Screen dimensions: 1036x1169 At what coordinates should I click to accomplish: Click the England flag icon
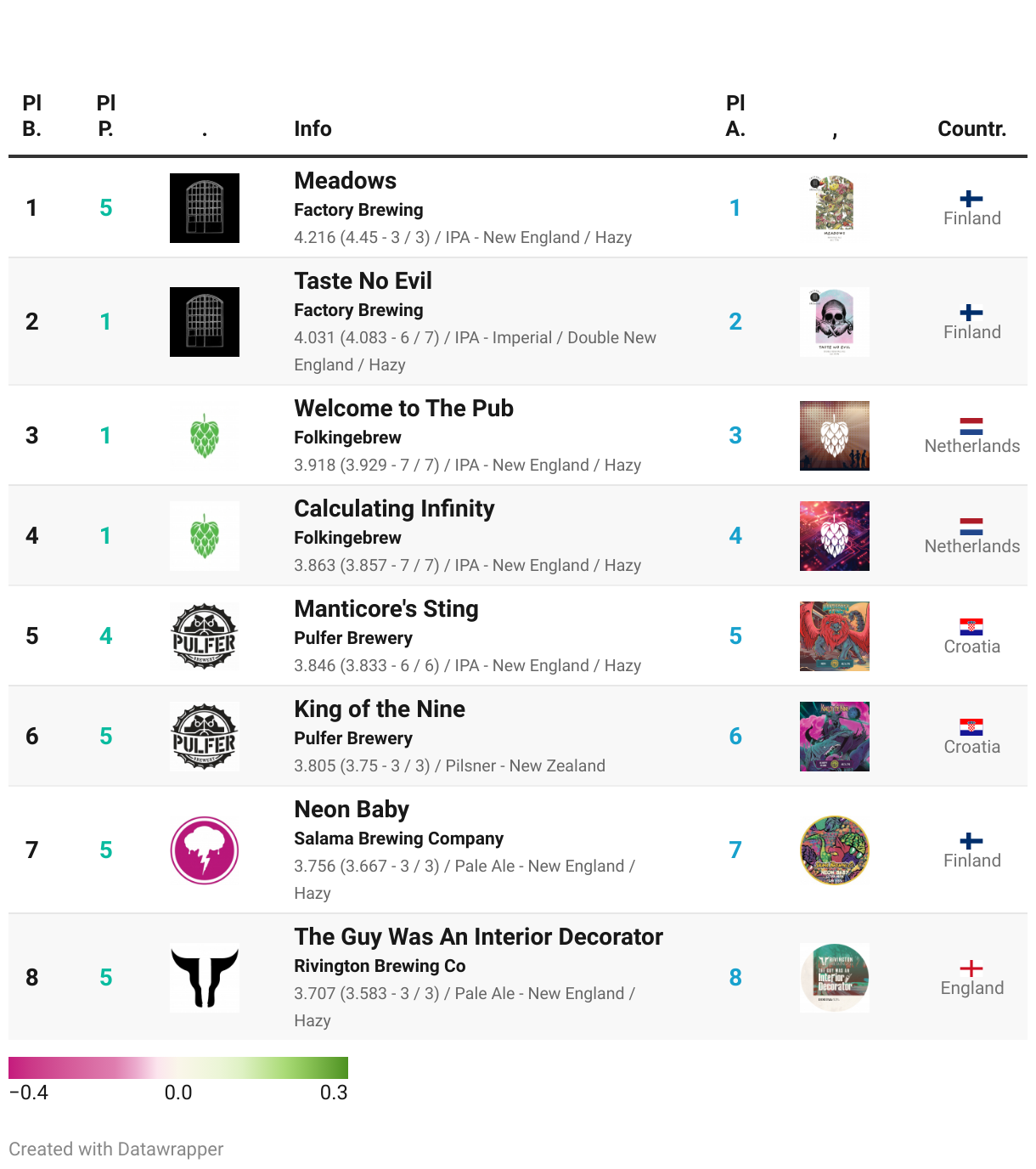[x=971, y=969]
